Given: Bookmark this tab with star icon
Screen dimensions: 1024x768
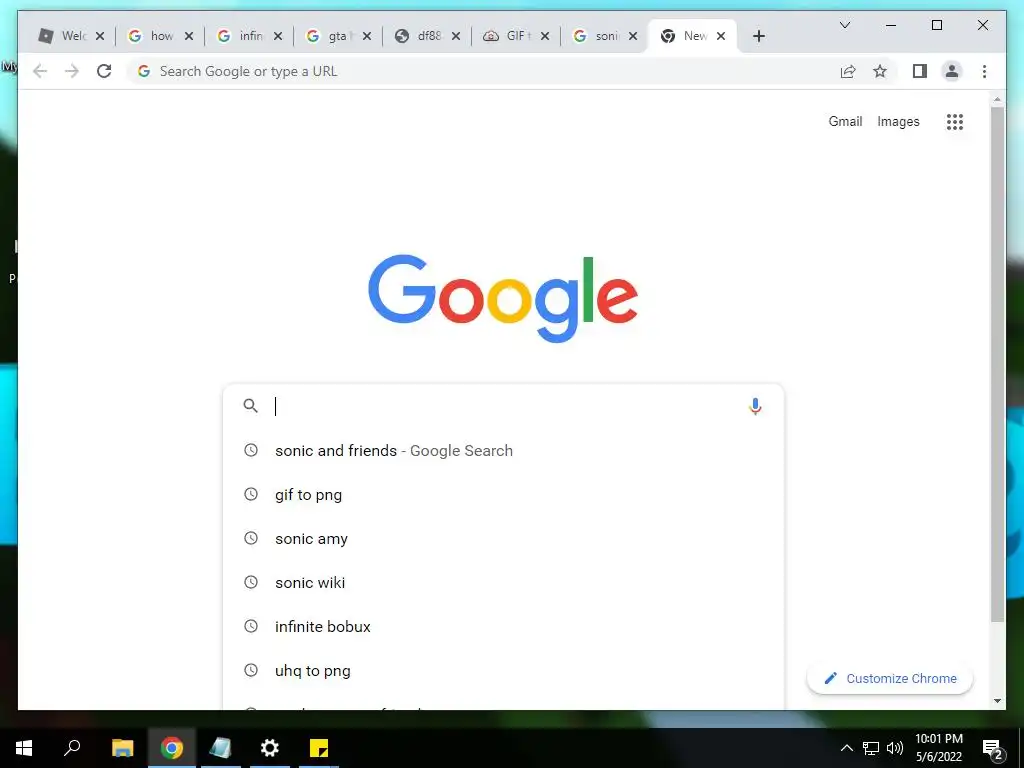Looking at the screenshot, I should pos(880,71).
